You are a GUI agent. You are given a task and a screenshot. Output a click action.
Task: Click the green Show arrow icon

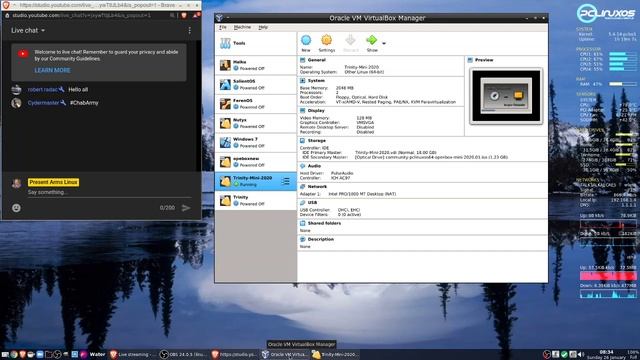tap(371, 40)
